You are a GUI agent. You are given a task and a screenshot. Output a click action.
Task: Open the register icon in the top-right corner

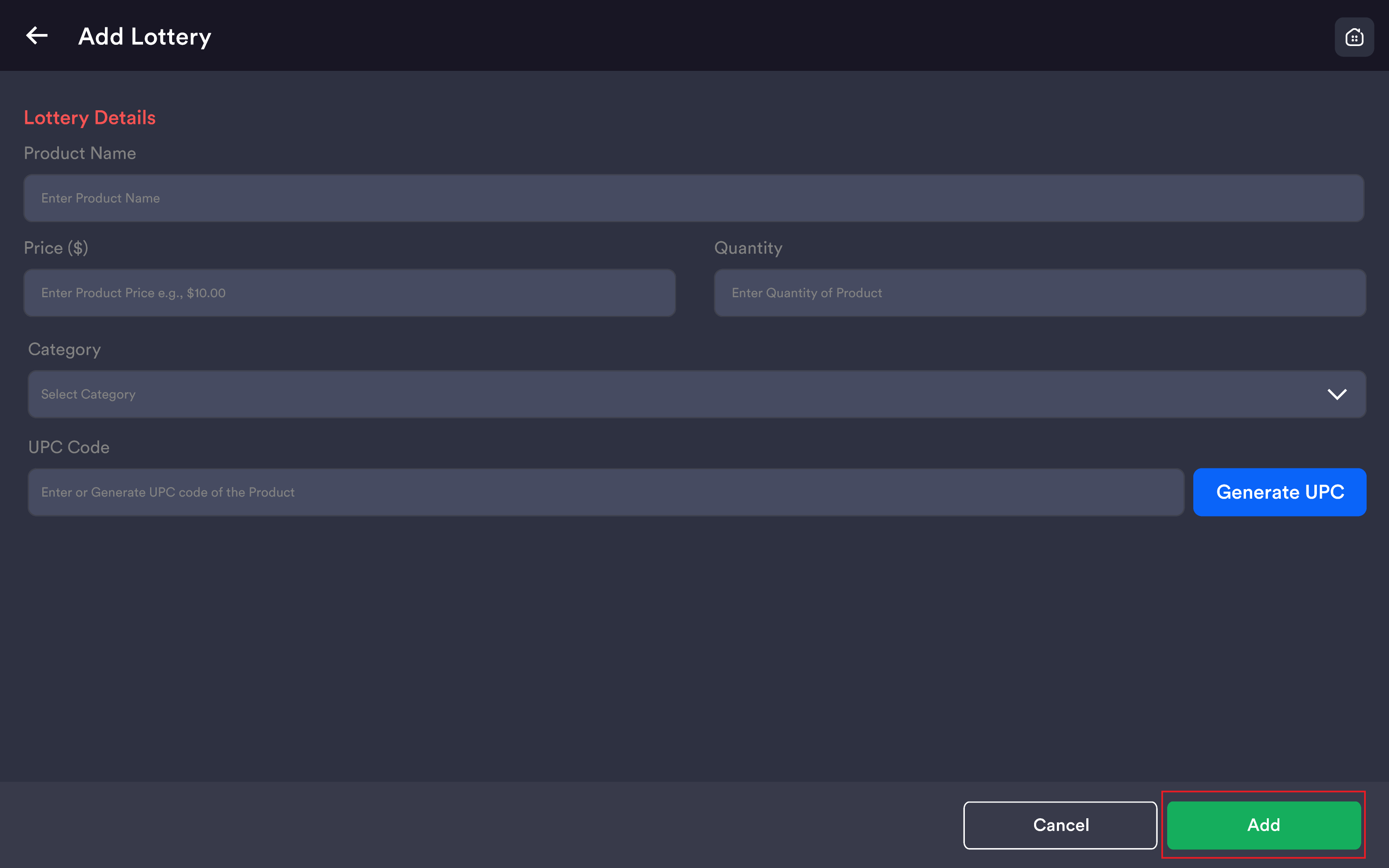(1354, 37)
